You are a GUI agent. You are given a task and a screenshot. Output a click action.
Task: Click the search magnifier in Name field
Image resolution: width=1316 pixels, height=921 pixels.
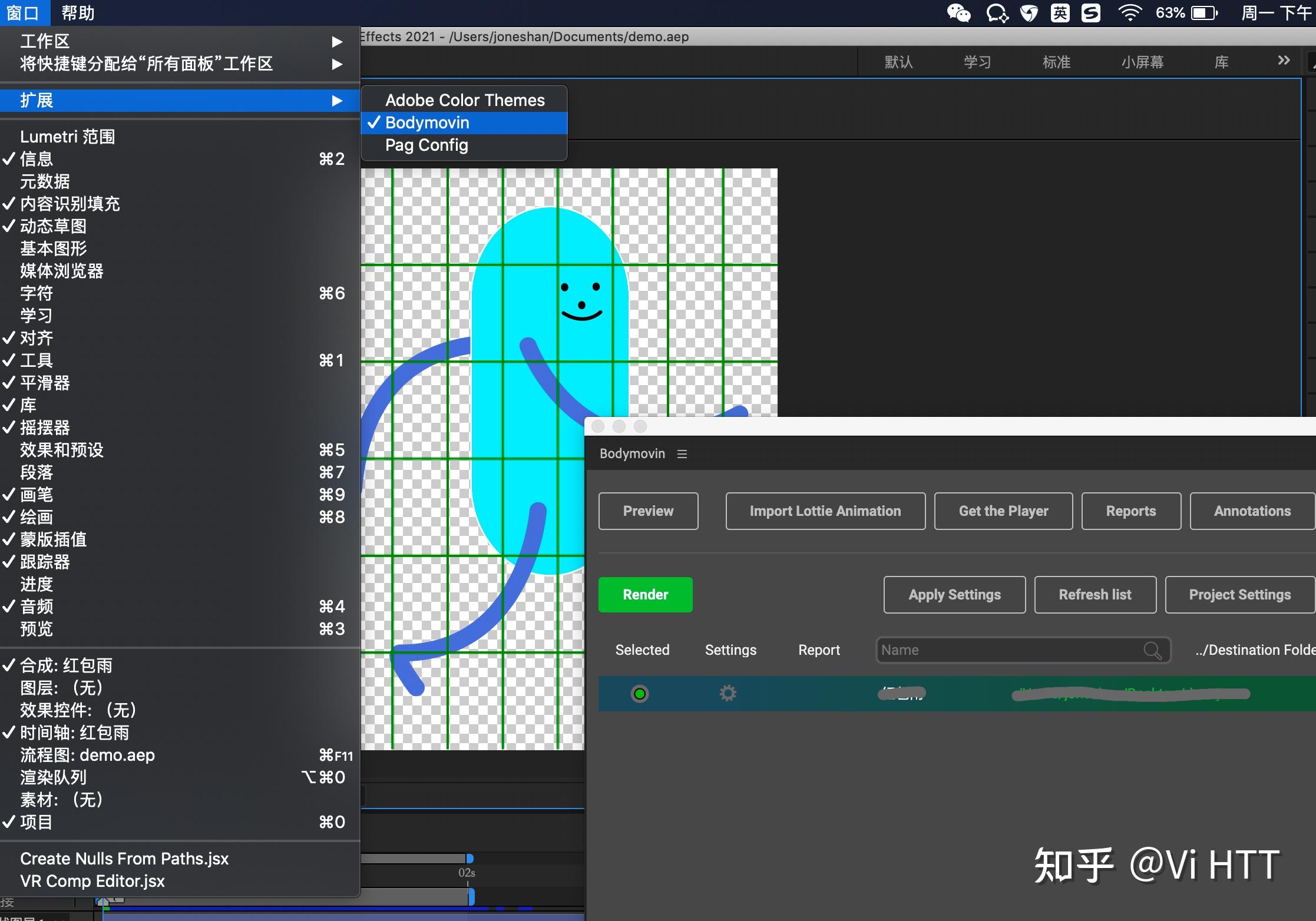[x=1152, y=650]
